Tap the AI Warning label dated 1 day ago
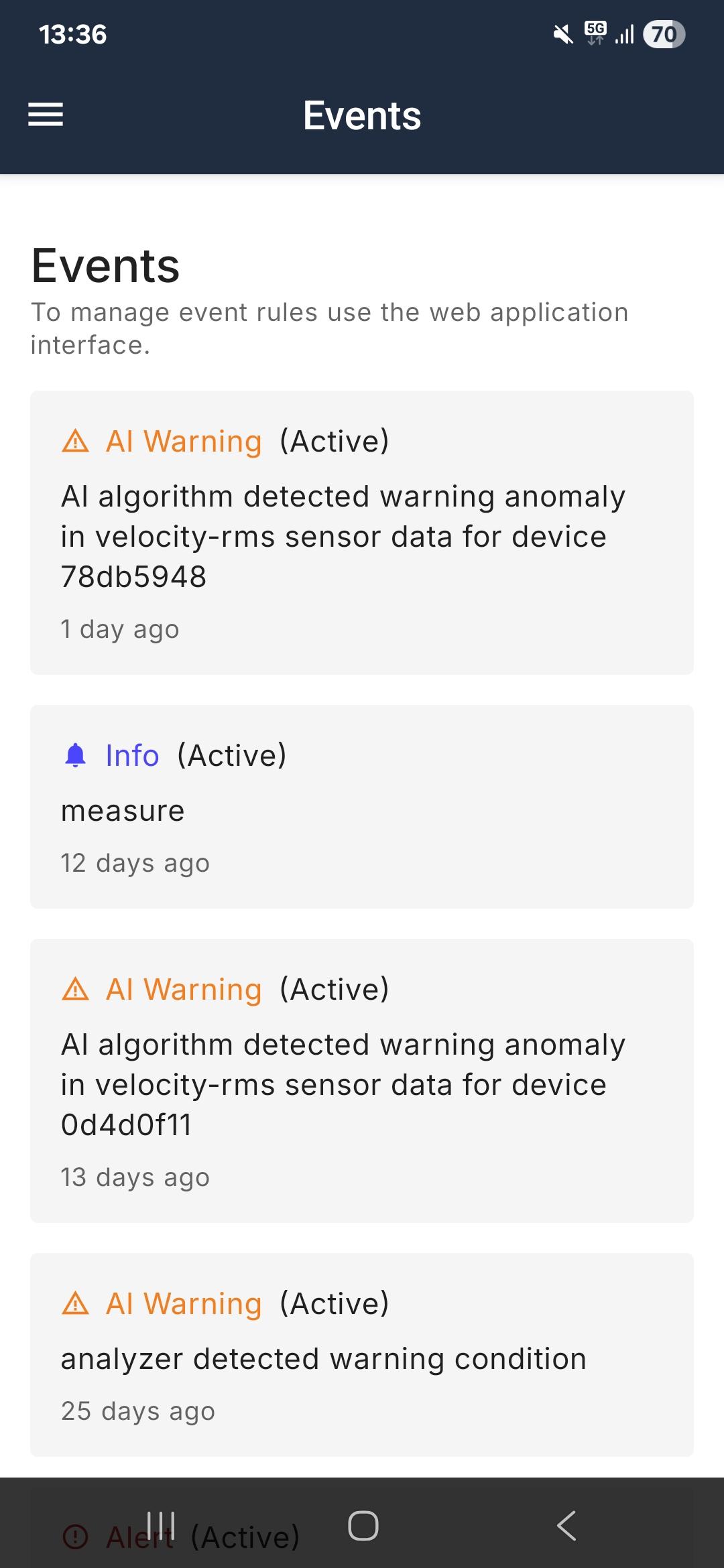724x1568 pixels. 184,442
